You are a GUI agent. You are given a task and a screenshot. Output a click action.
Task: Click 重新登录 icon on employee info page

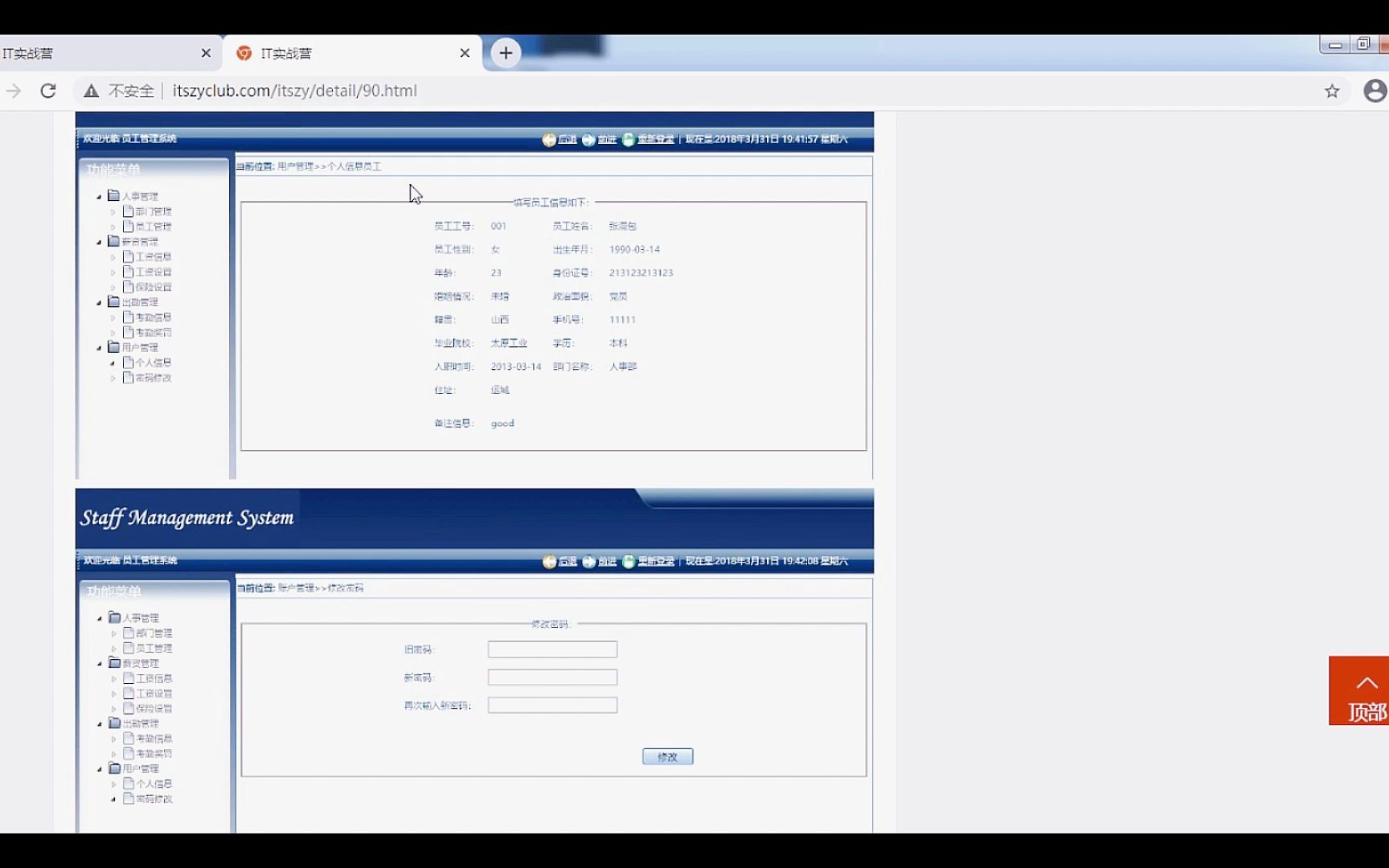(629, 140)
